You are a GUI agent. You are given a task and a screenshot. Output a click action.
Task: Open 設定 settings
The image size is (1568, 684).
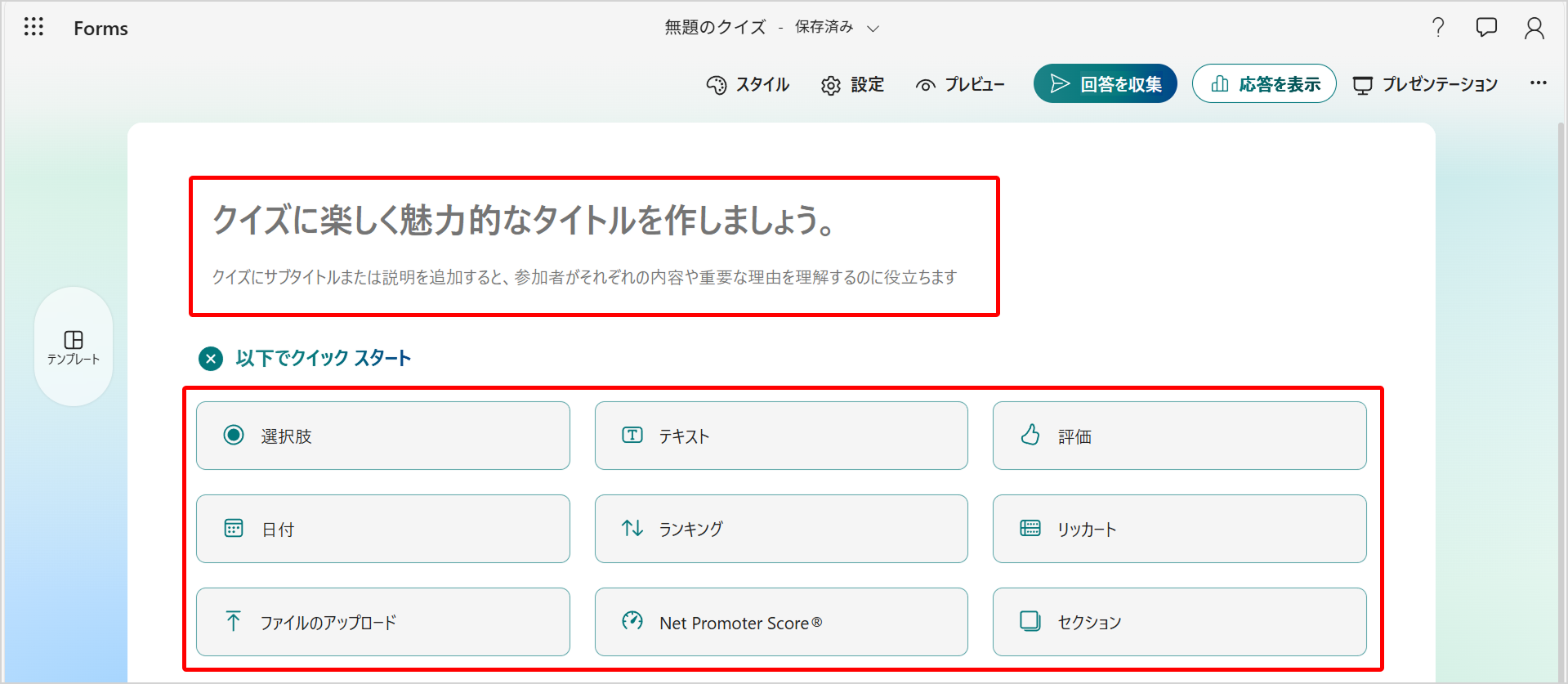tap(852, 84)
